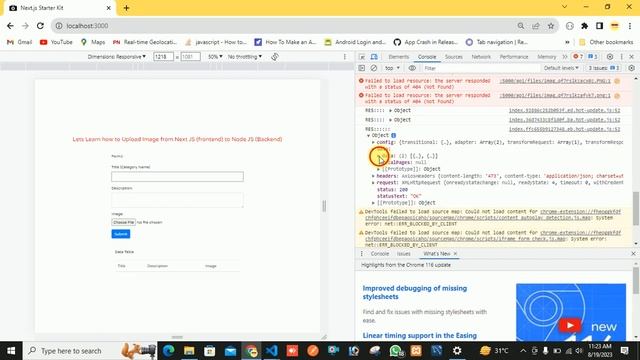Open the Default levels dropdown

pyautogui.click(x=561, y=68)
